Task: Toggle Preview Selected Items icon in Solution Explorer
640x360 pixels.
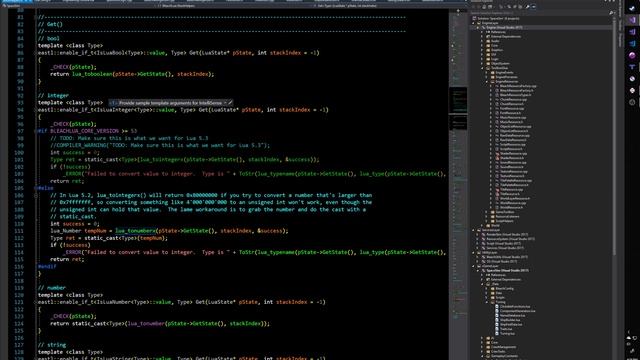Action: [533, 7]
